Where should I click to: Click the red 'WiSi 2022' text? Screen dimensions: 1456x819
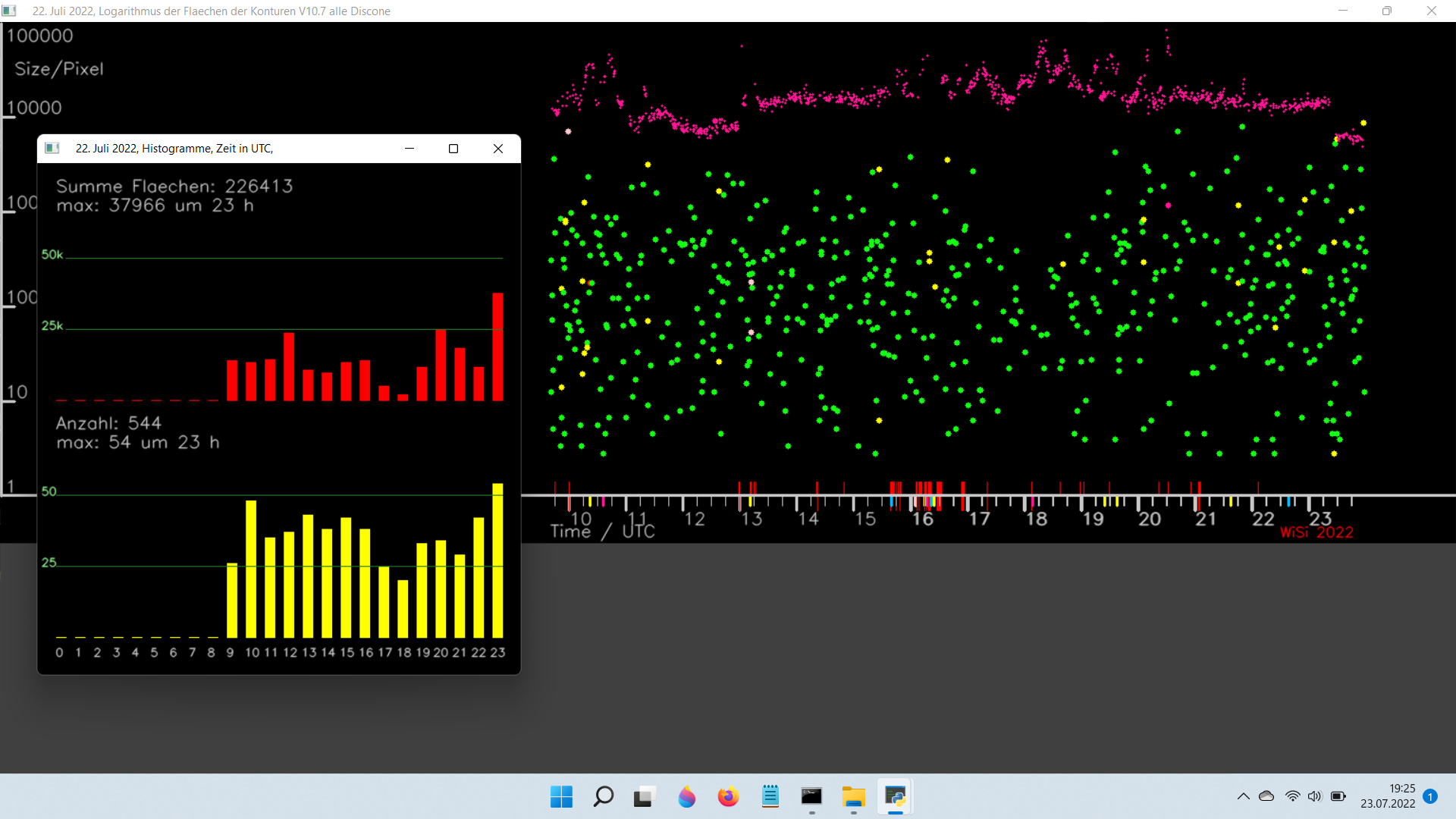pyautogui.click(x=1317, y=532)
